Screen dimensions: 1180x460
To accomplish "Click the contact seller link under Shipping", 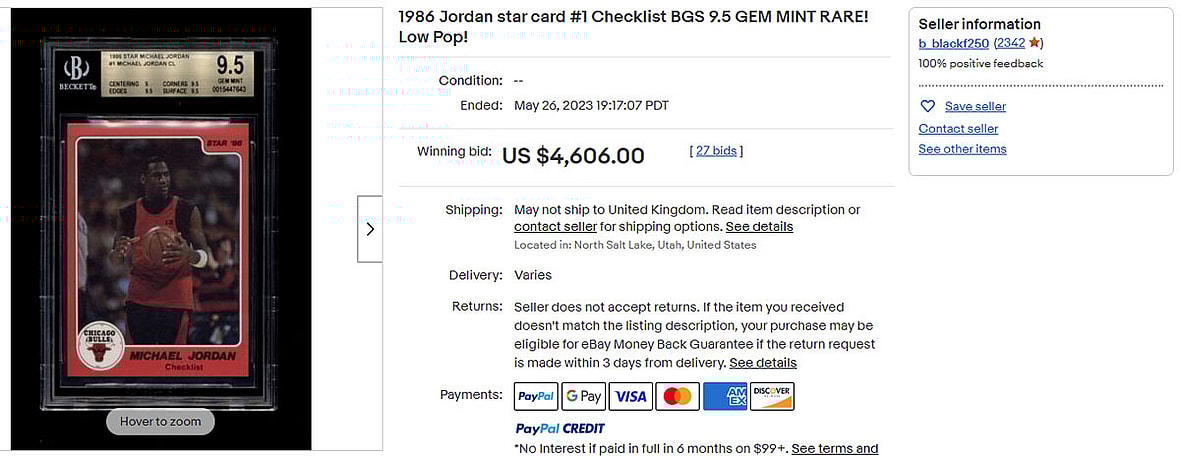I will pos(555,226).
